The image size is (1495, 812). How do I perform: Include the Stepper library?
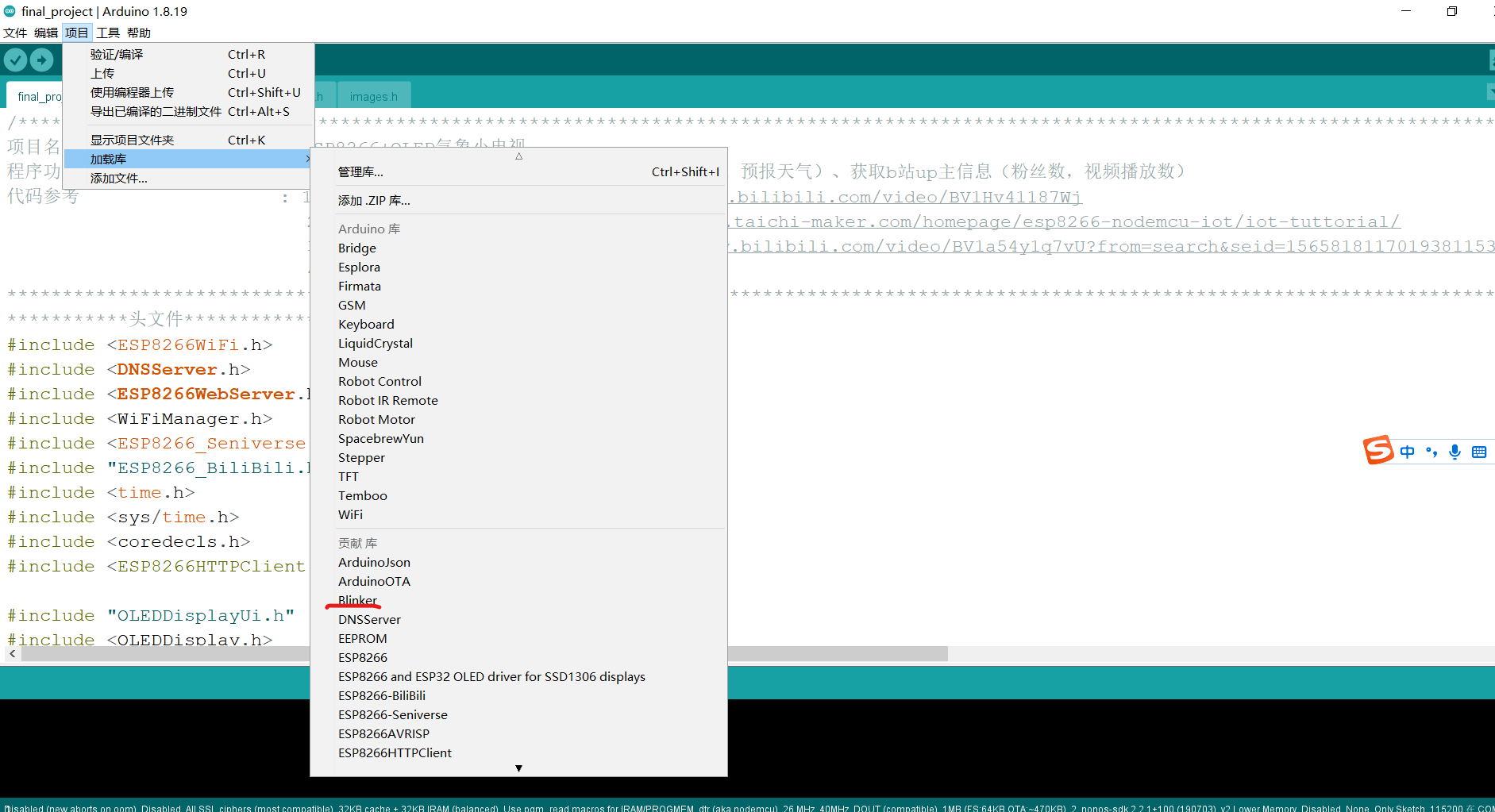518,457
